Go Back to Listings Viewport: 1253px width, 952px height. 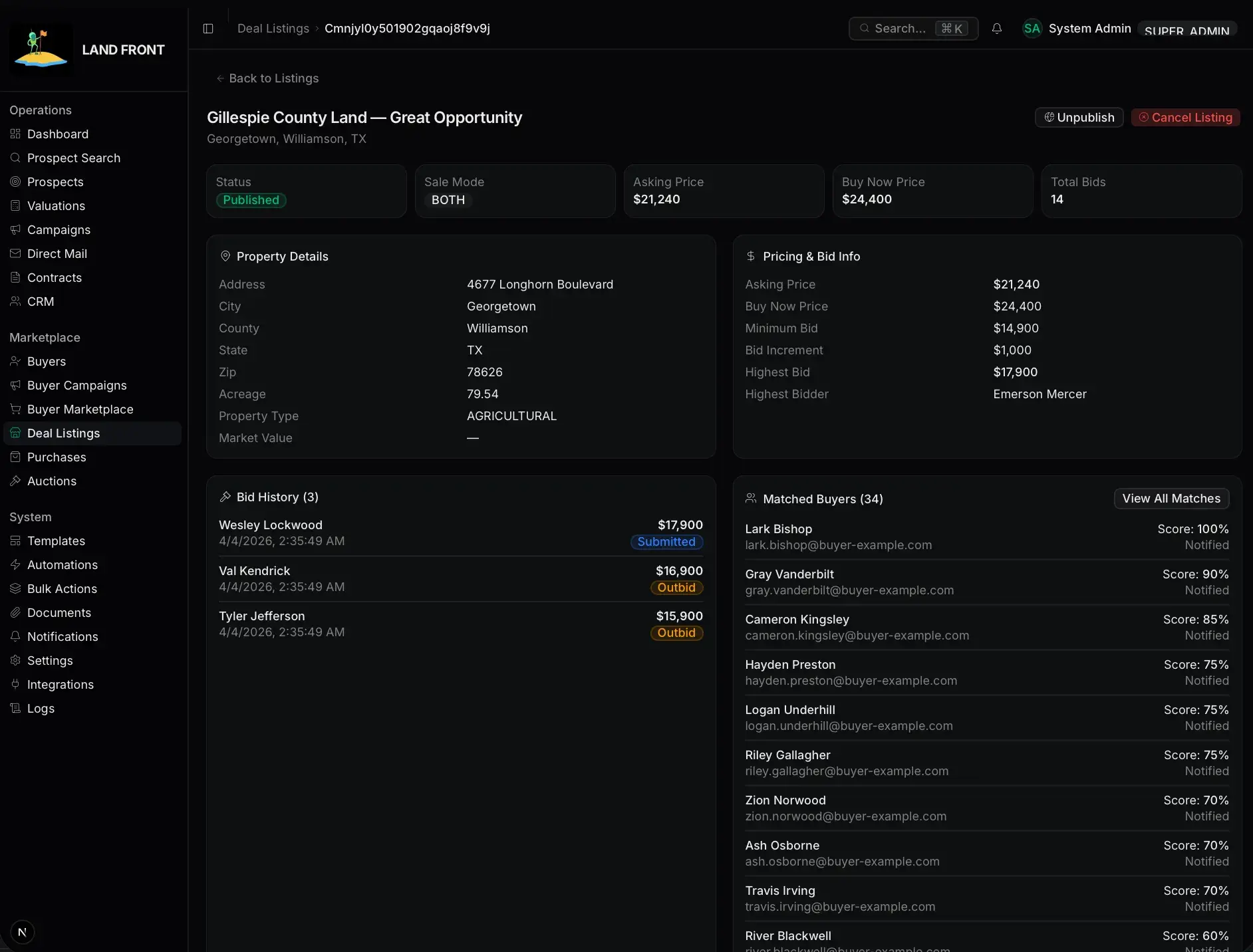267,78
